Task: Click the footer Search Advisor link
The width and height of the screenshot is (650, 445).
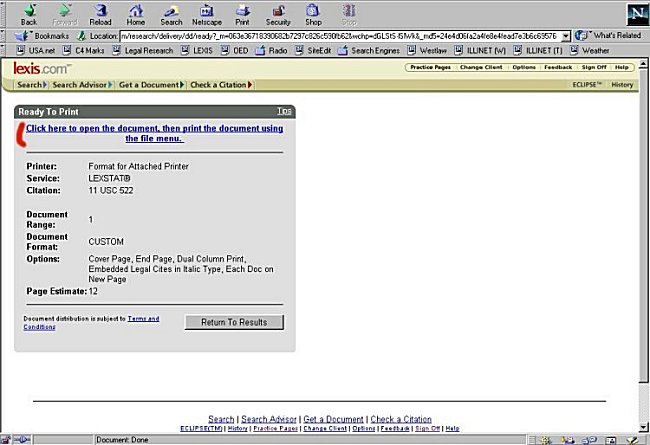Action: click(269, 419)
